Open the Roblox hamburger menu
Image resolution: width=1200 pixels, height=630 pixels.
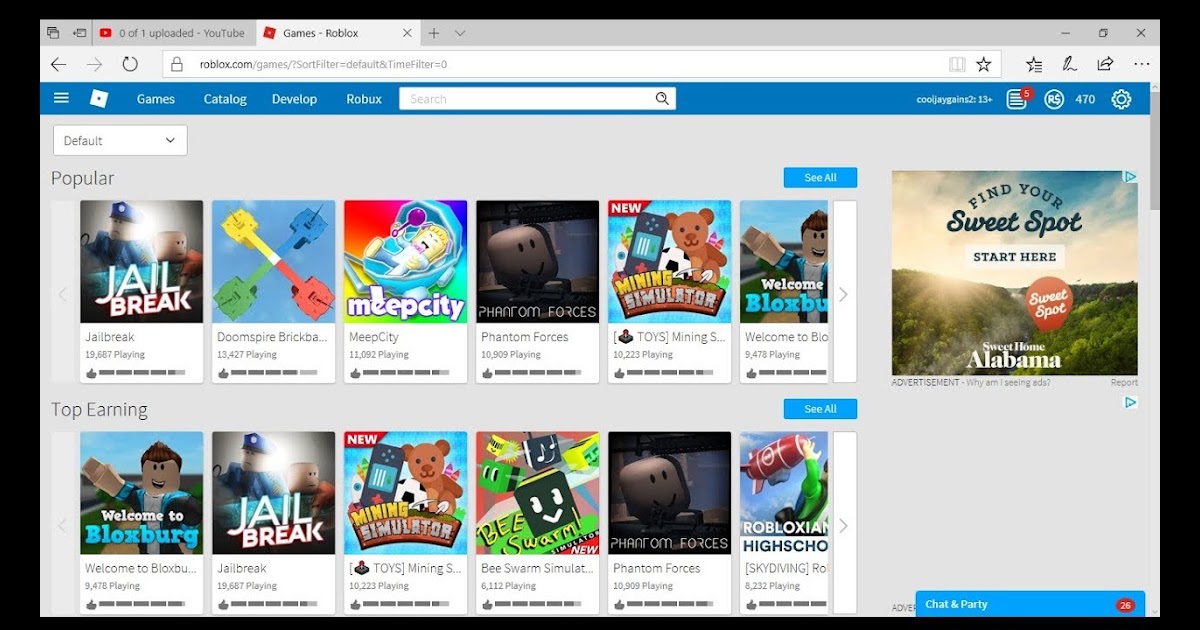tap(61, 98)
